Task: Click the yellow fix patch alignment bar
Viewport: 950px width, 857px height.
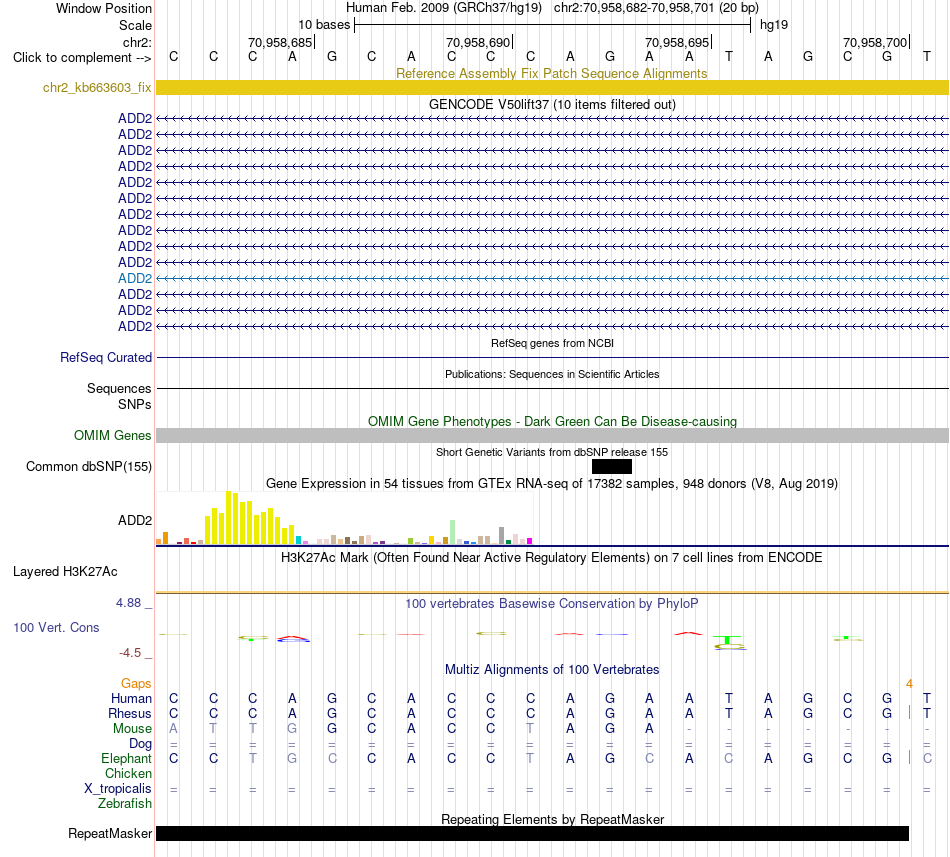Action: tap(552, 87)
